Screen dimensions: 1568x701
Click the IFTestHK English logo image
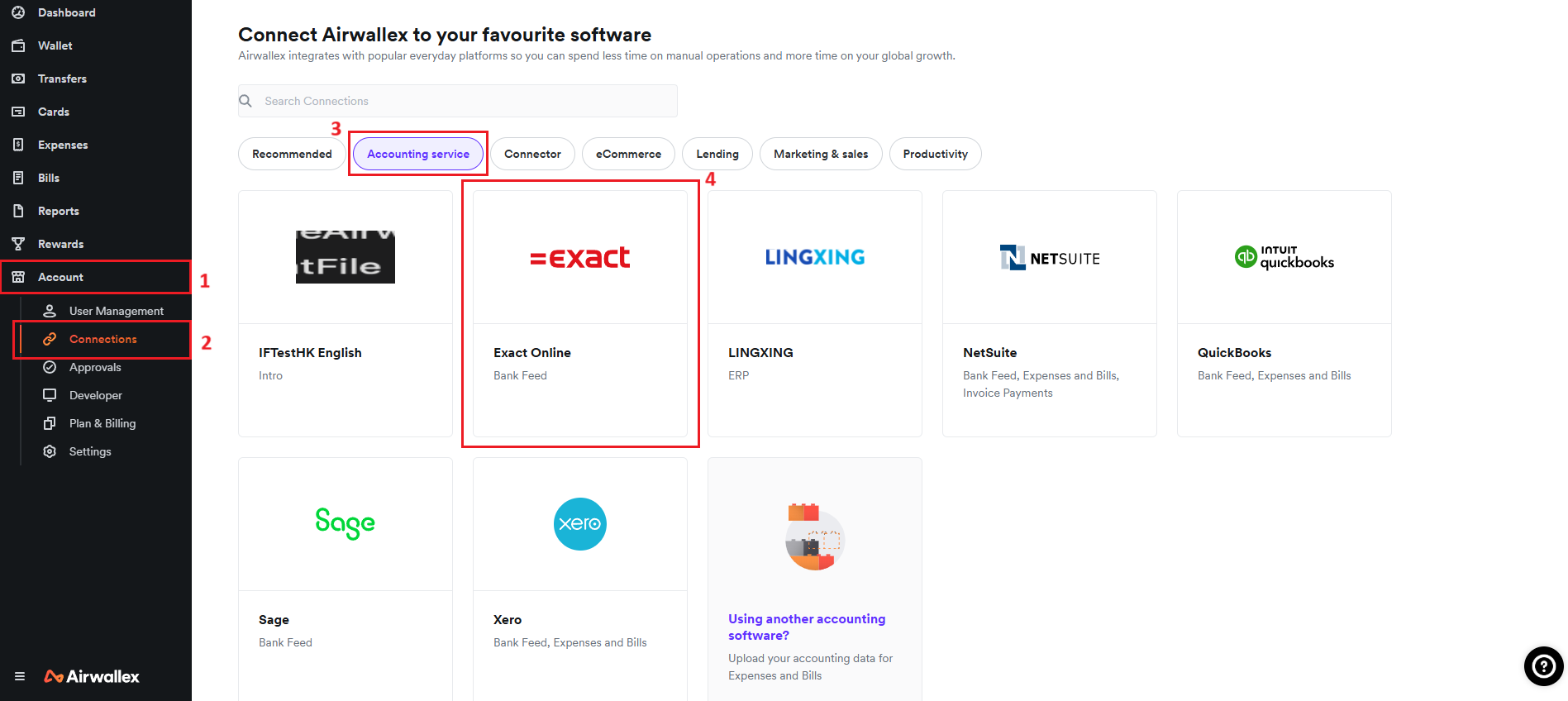(346, 257)
